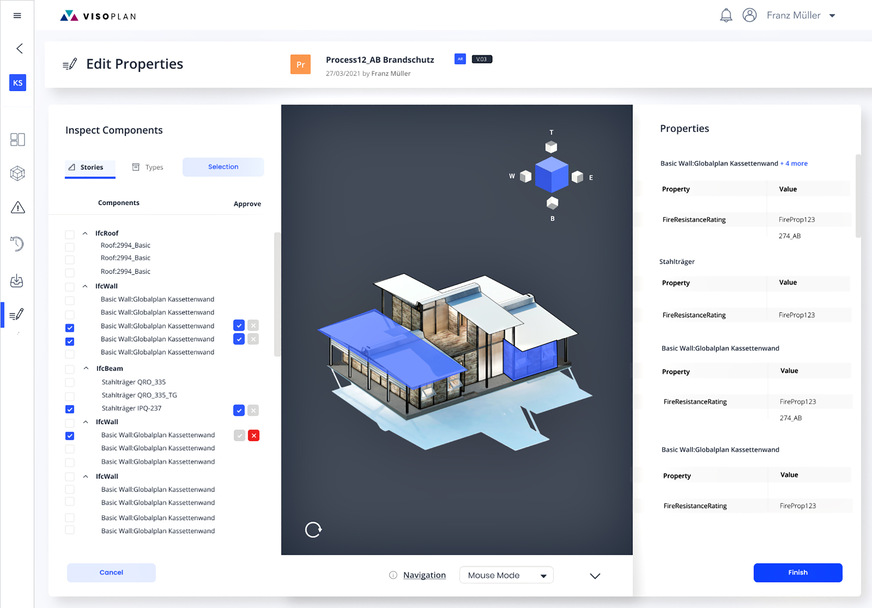
Task: Open the history clock sidebar icon
Action: 17,244
